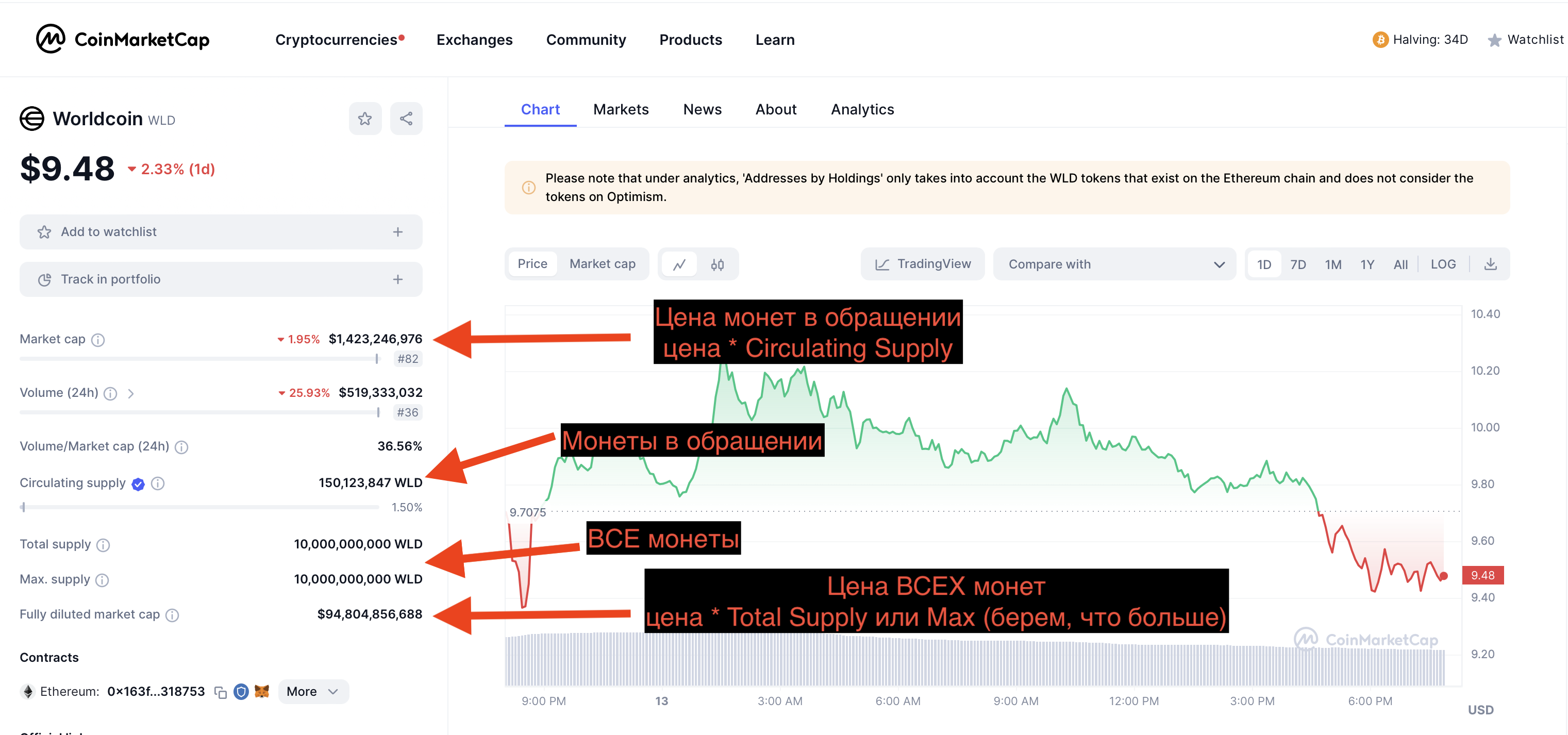Select the 1M time range
The image size is (1568, 735).
point(1332,264)
